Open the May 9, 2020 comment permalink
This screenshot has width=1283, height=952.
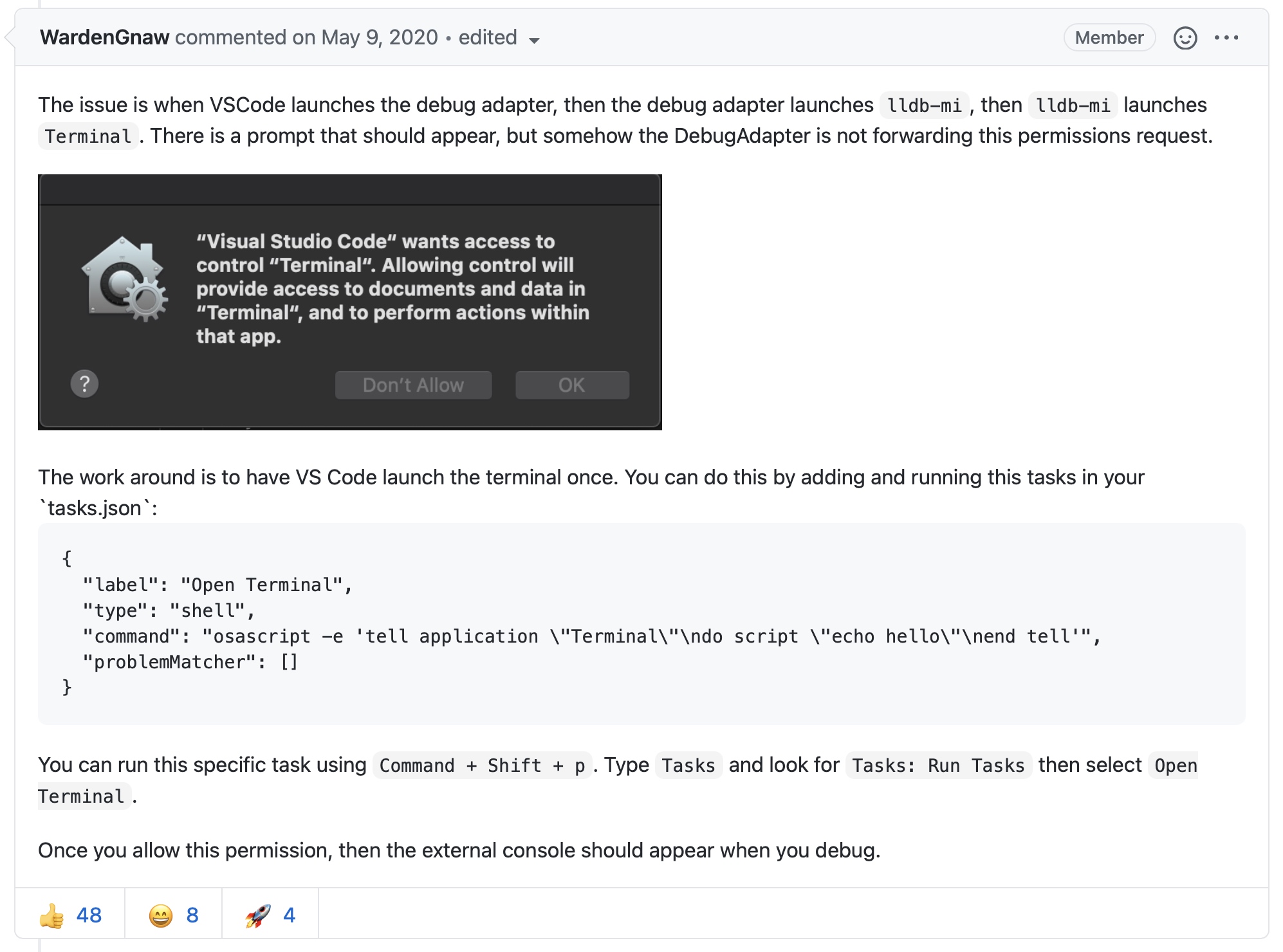click(380, 37)
